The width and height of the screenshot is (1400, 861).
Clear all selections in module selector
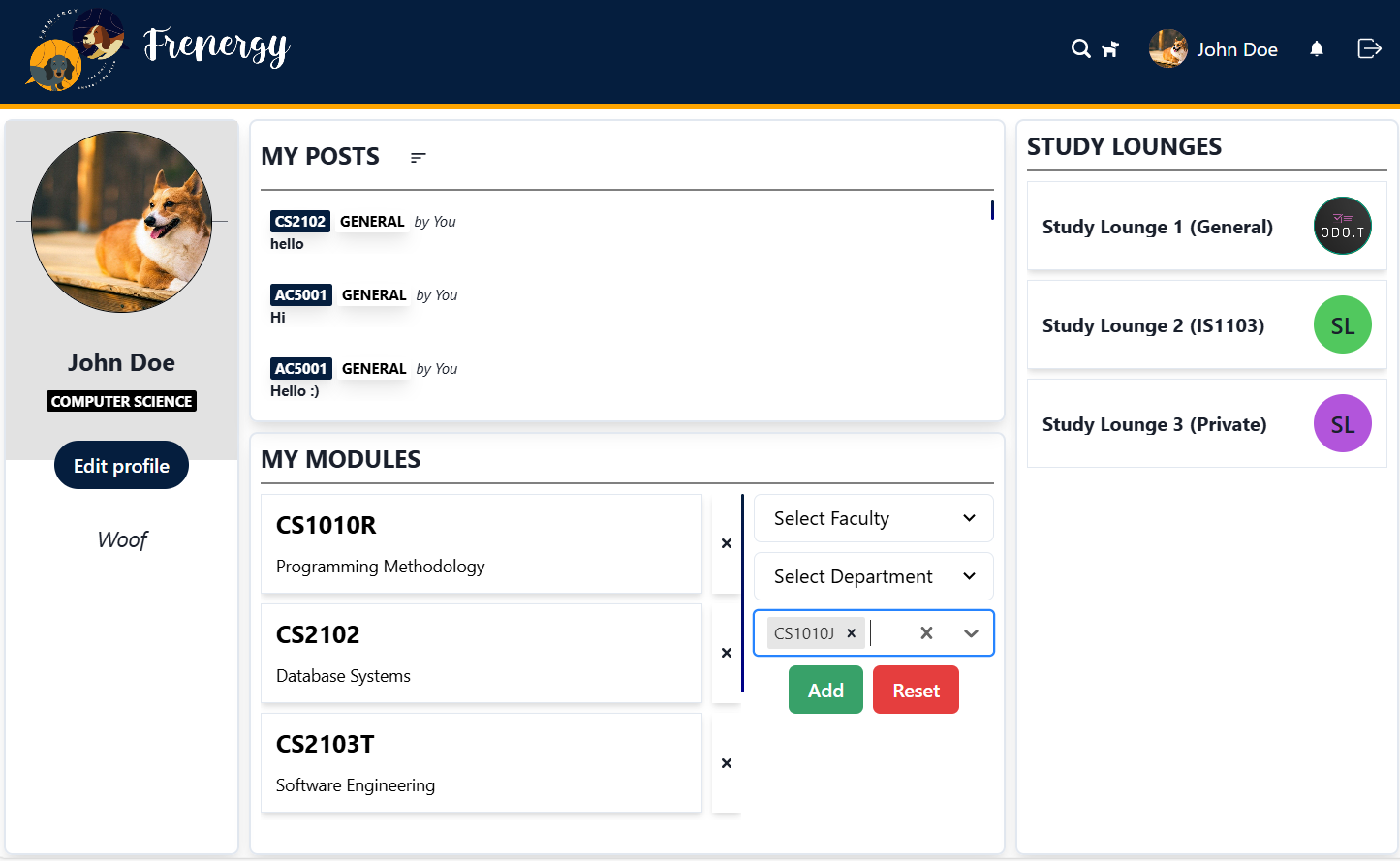(x=926, y=632)
